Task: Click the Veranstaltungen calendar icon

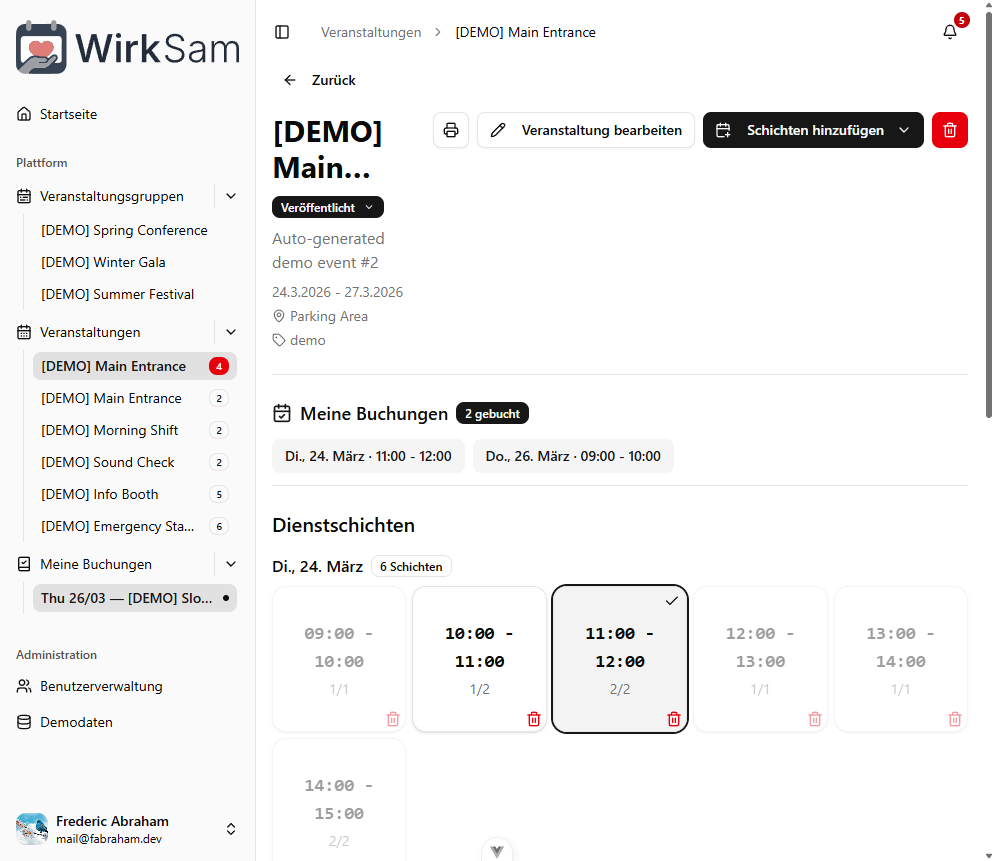Action: [24, 332]
